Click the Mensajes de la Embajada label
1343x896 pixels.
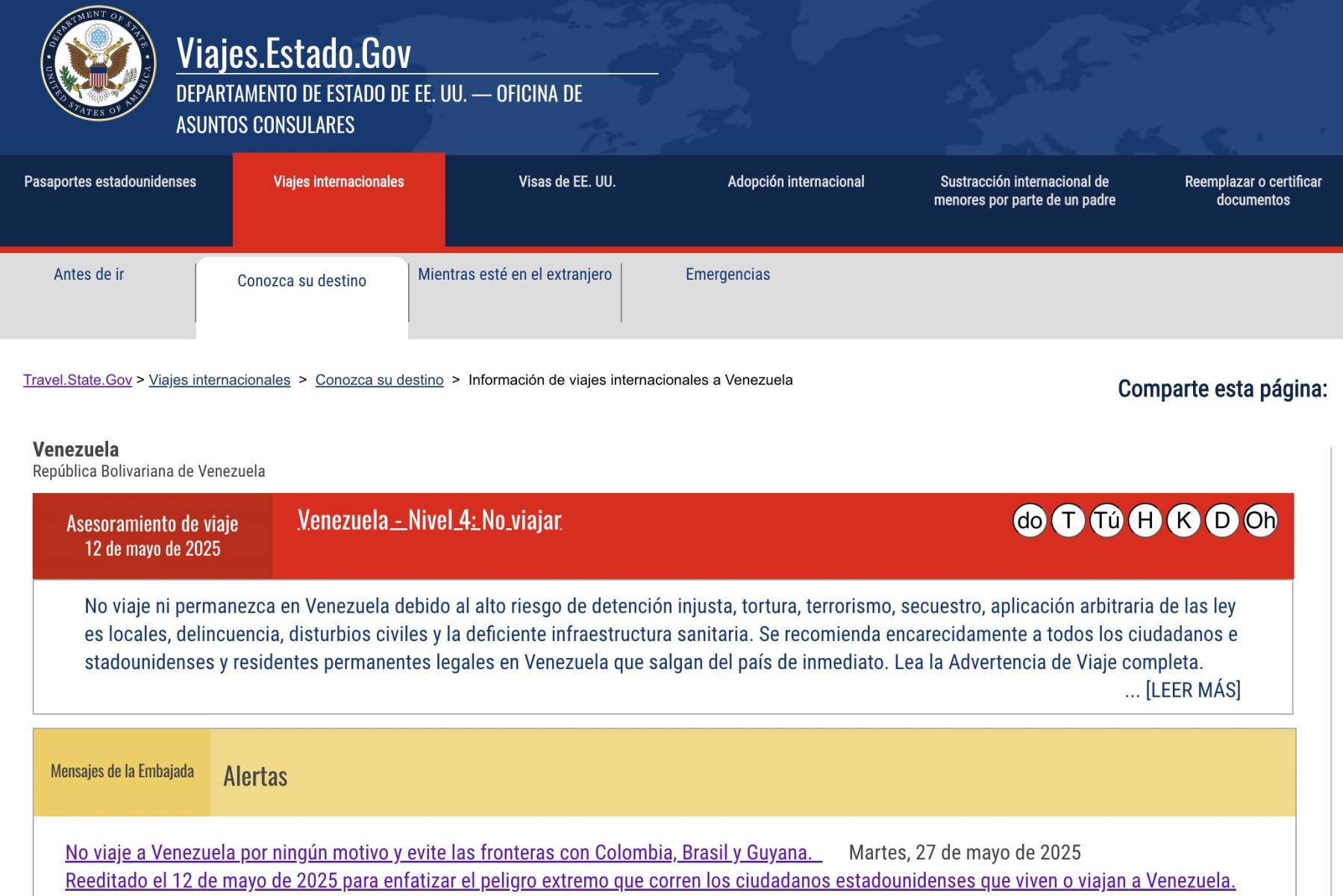[122, 771]
